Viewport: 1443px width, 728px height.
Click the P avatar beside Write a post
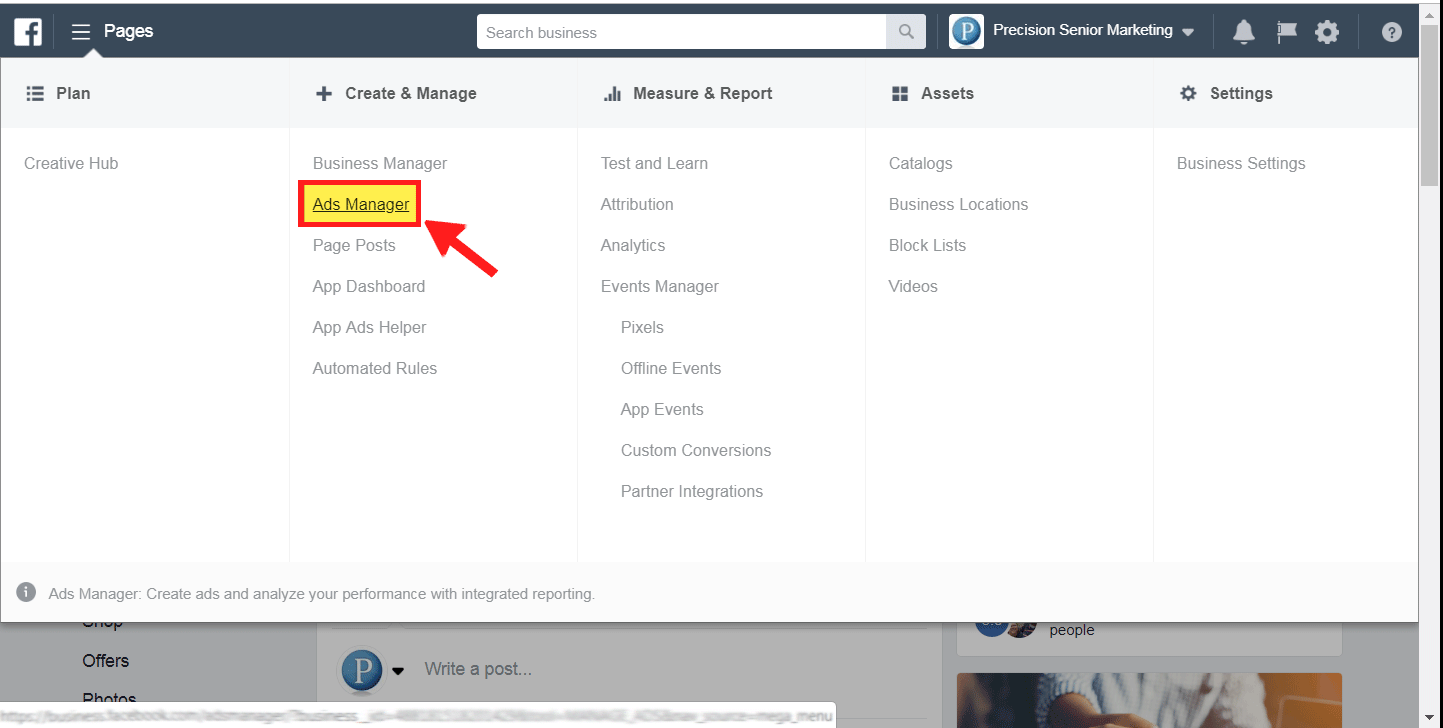362,669
